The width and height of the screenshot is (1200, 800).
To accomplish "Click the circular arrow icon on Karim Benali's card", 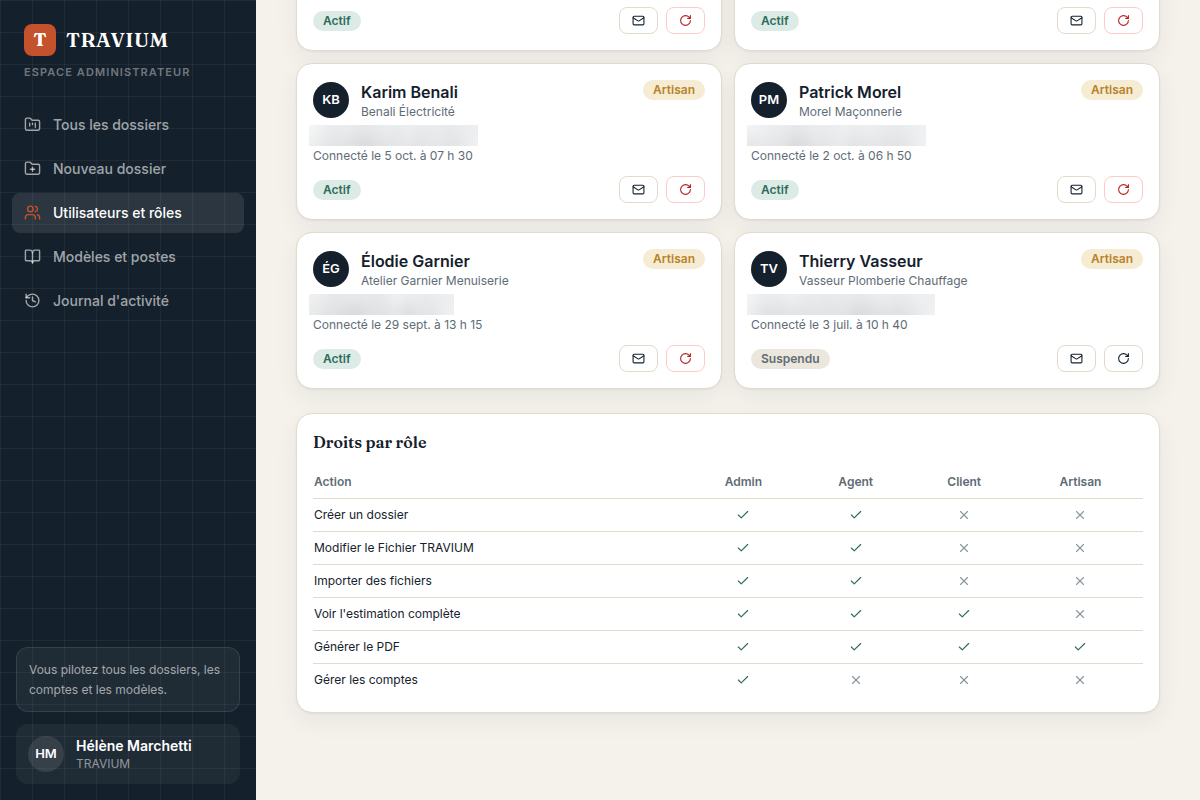I will pos(686,189).
